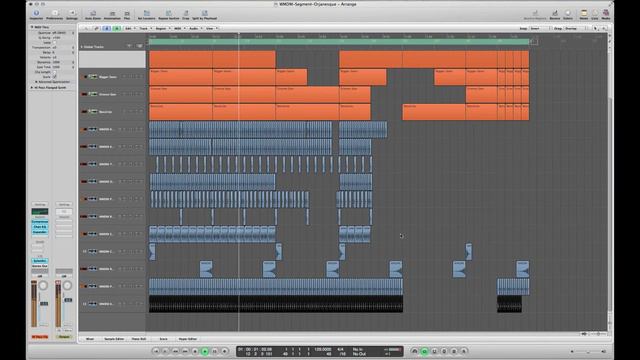
Task: Open the Region local menu
Action: 162,29
